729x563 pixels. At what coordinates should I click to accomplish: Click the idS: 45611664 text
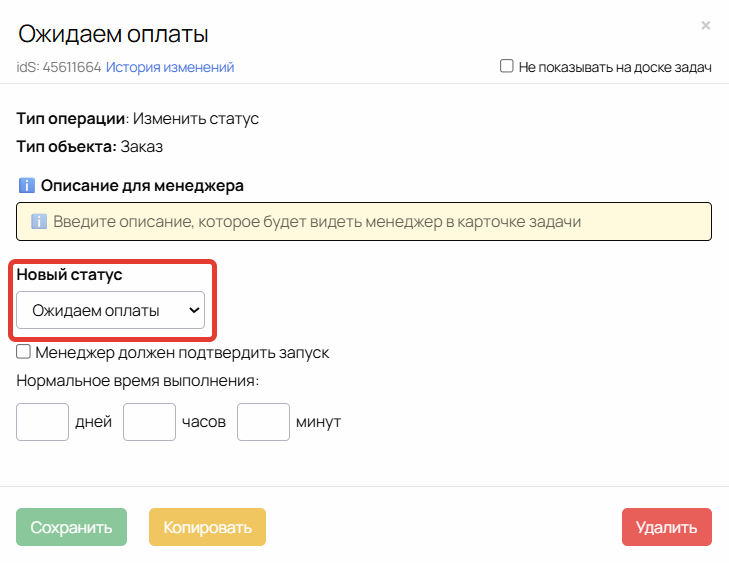59,67
